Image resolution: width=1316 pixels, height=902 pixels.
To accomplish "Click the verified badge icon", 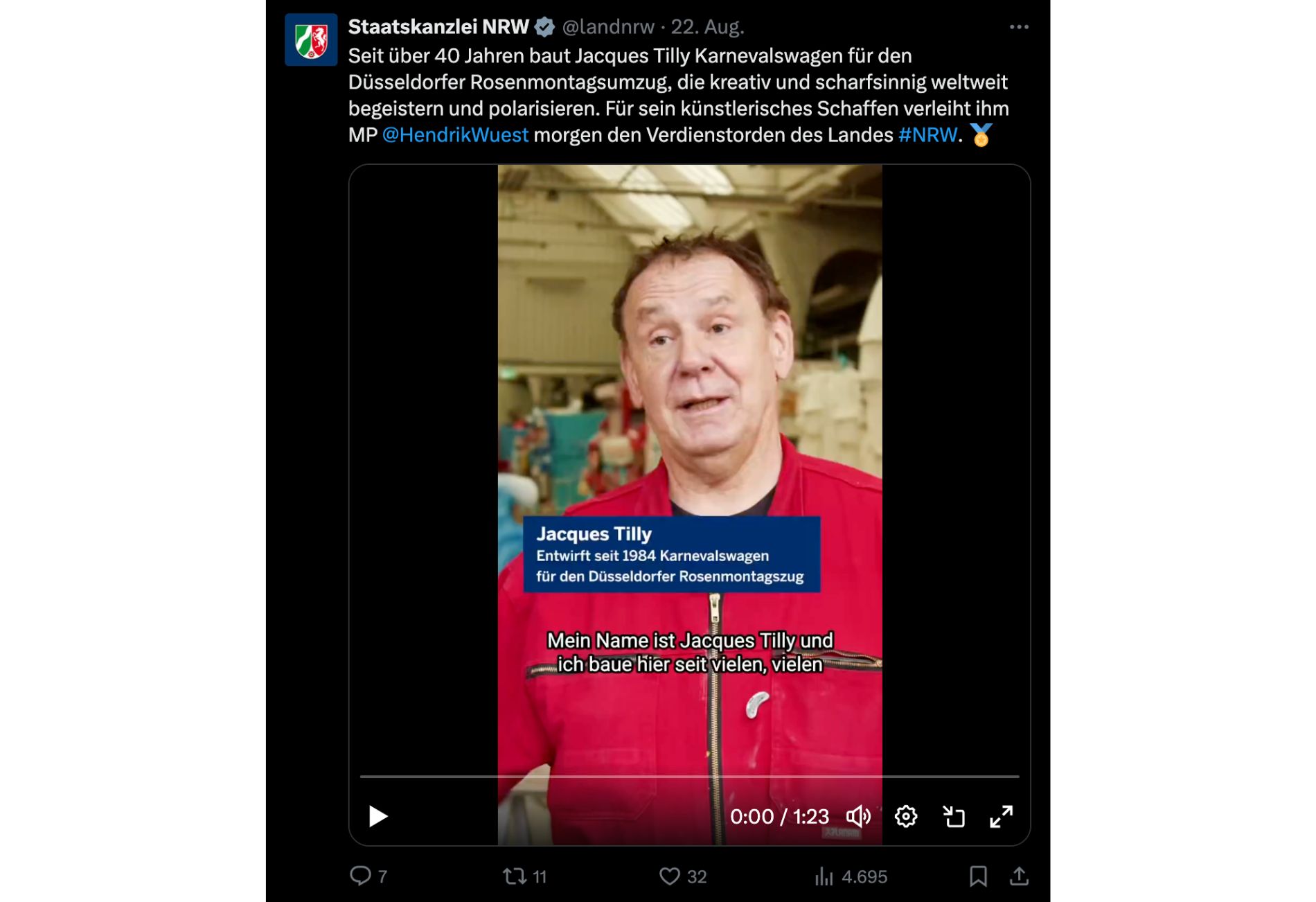I will pyautogui.click(x=545, y=27).
